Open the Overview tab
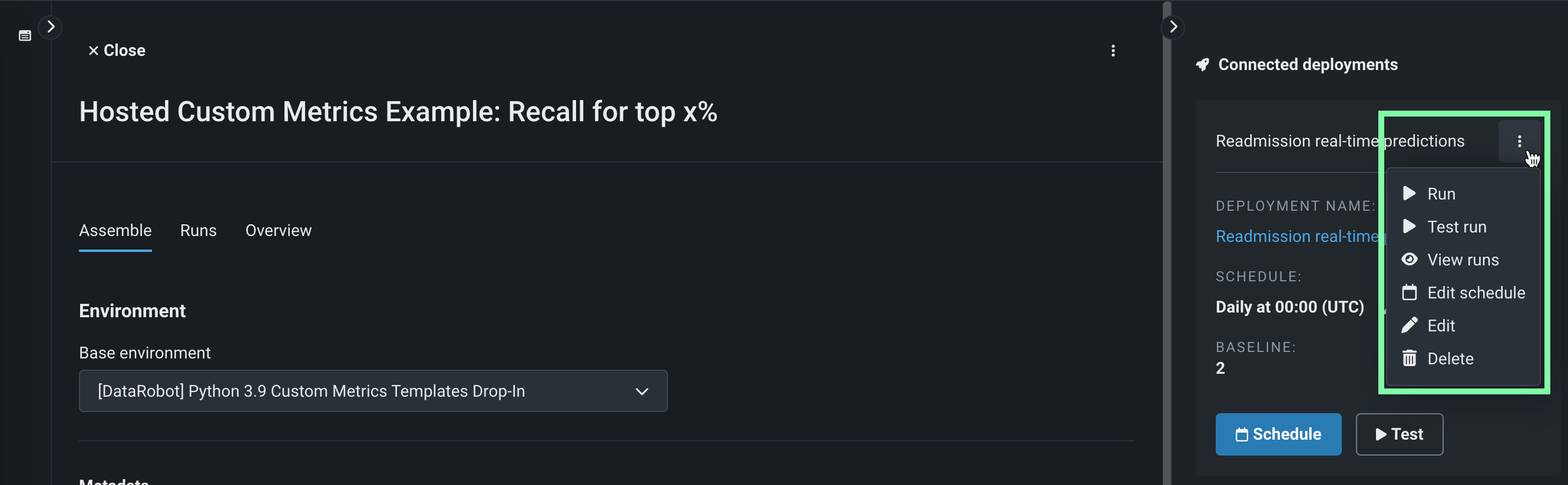Image resolution: width=1568 pixels, height=485 pixels. click(278, 231)
